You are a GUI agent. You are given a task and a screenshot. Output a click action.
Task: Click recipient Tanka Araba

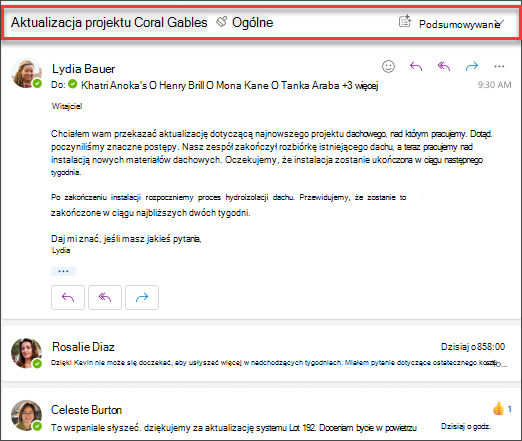[310, 86]
